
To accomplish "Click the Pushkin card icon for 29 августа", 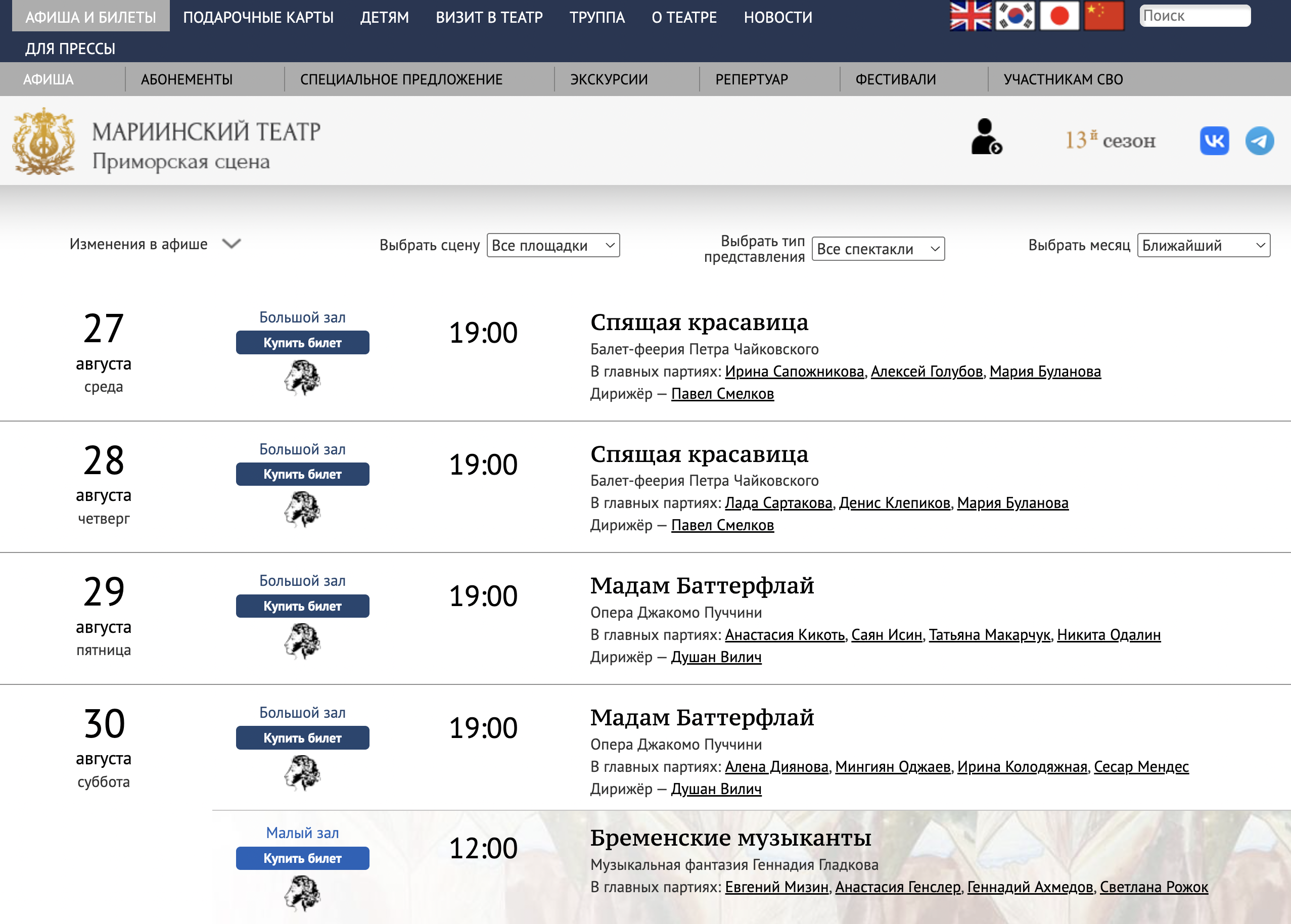I will (302, 641).
